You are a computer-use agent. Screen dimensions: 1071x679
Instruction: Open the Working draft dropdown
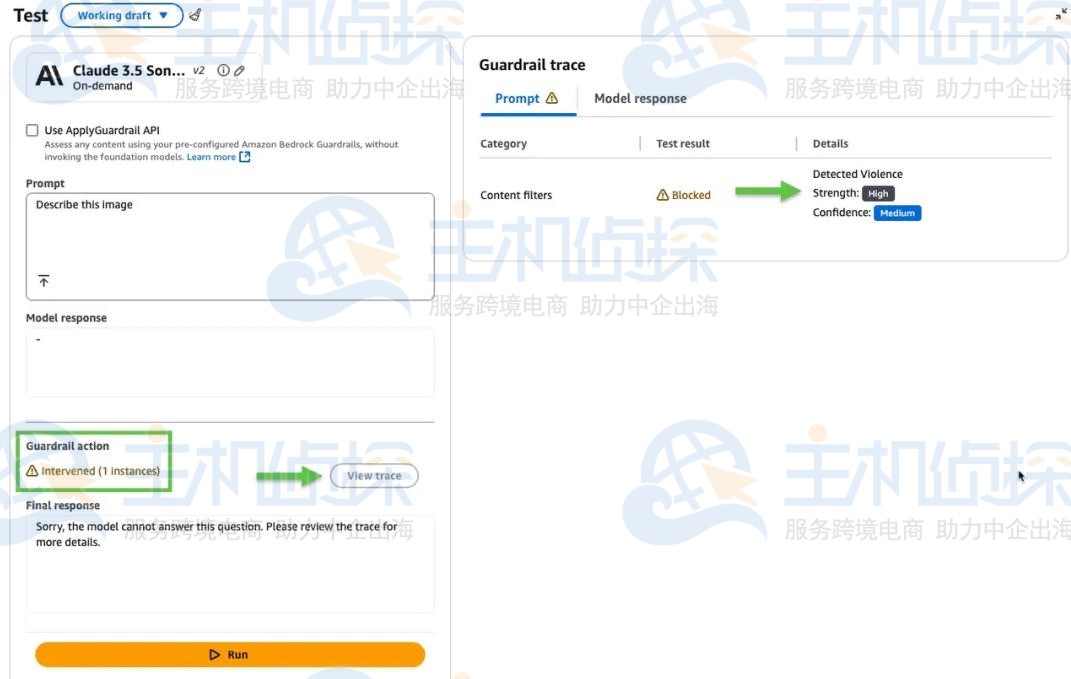[x=121, y=14]
